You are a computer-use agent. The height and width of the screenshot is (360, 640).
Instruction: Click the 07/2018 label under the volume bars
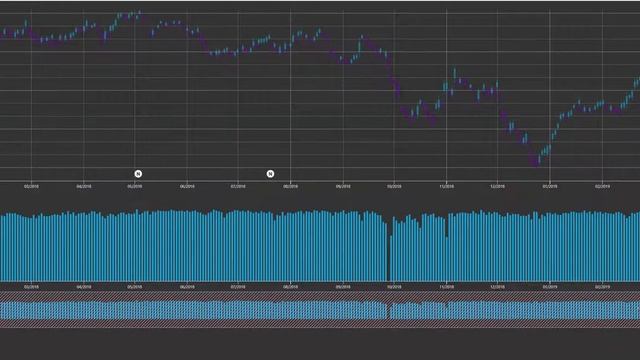(x=238, y=287)
